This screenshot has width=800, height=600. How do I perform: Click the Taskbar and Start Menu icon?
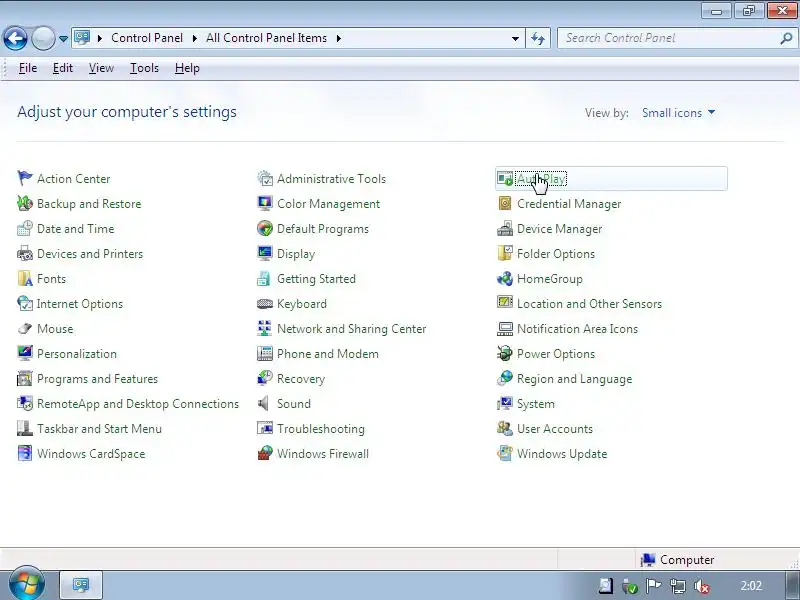(x=24, y=428)
